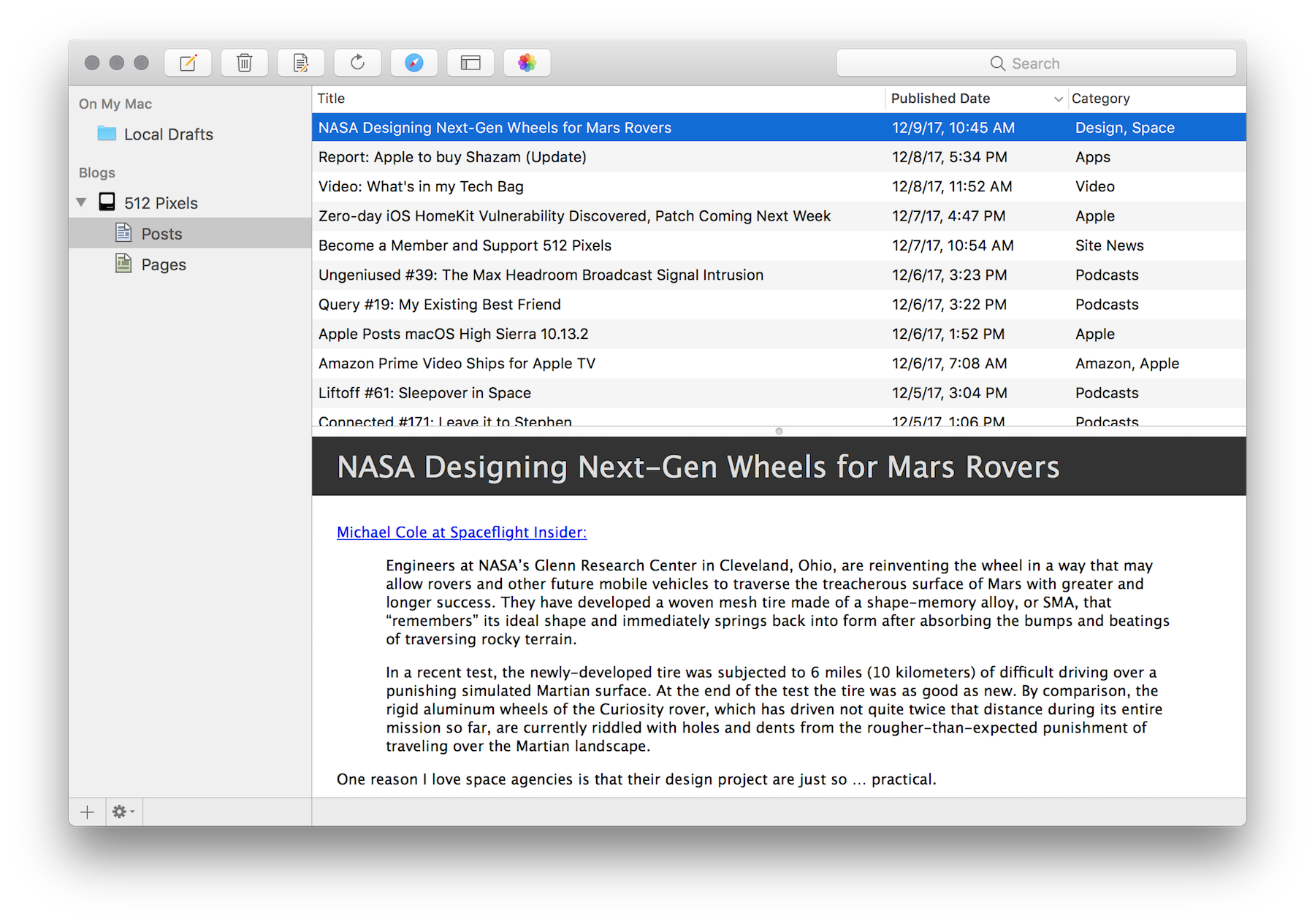Image resolution: width=1315 pixels, height=924 pixels.
Task: Click the preview heading 'NASA Designing Next-Gen Wheels'
Action: point(698,467)
